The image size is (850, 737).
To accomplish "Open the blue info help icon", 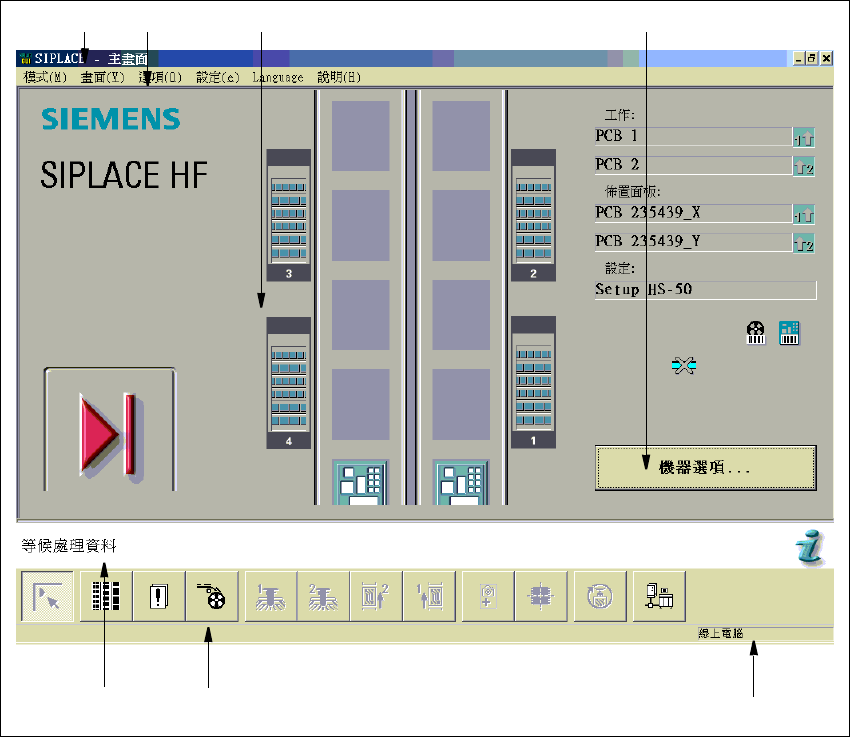I will tap(810, 548).
